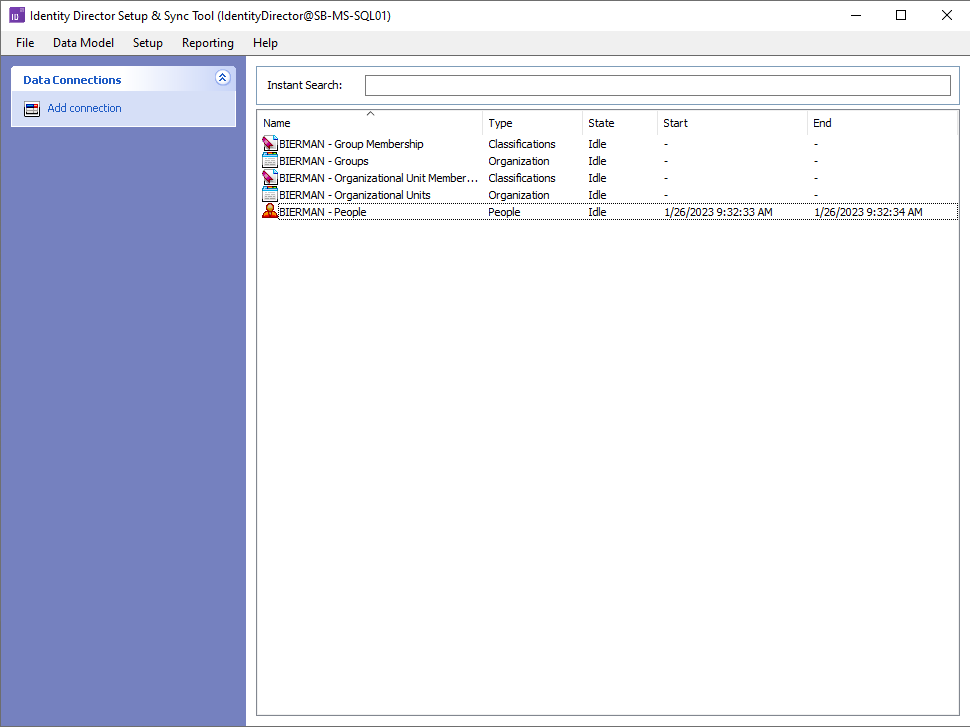Sort by the Type column header
The width and height of the screenshot is (970, 727).
pos(532,123)
